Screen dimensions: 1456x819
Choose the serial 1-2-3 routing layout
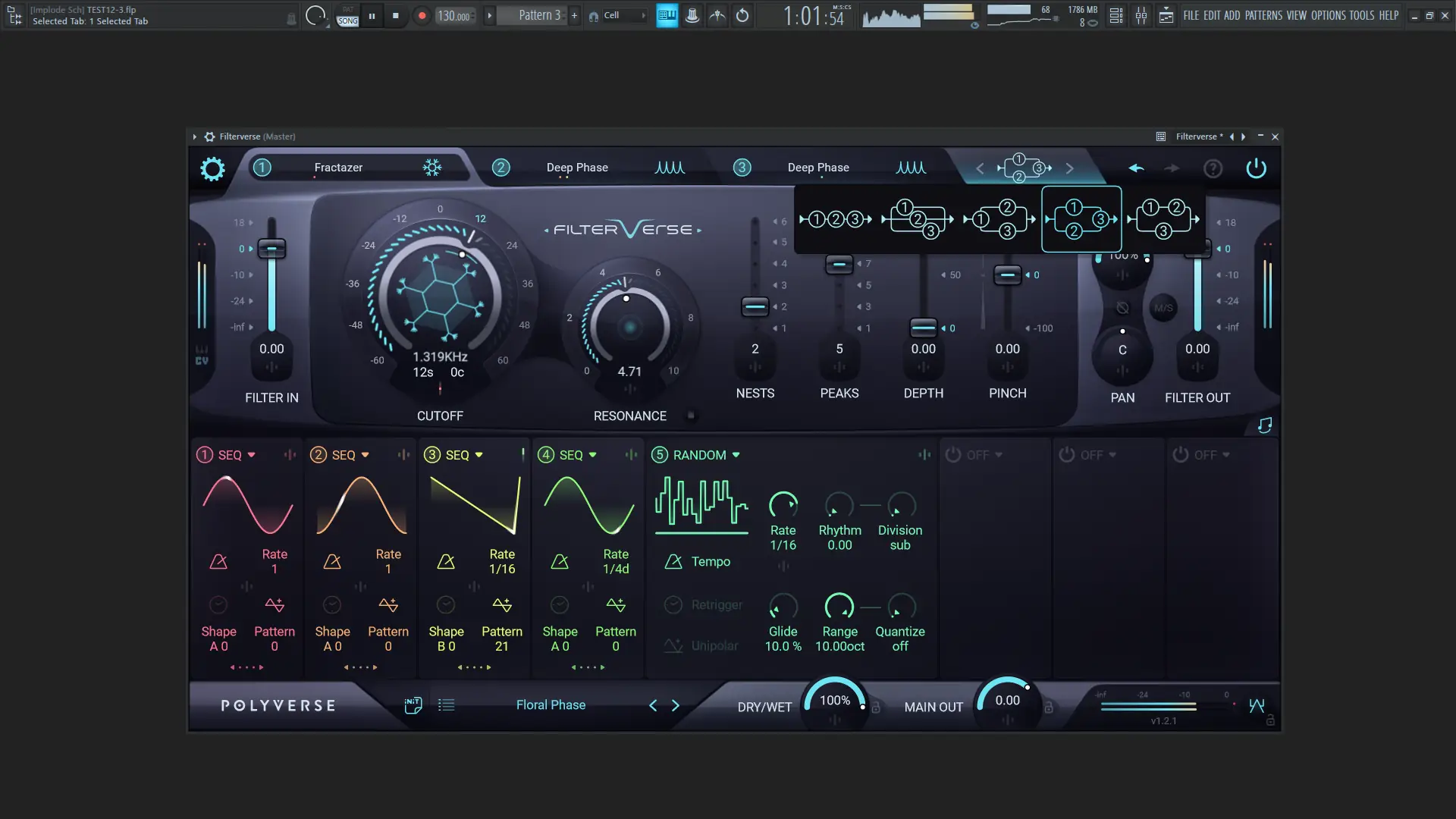pyautogui.click(x=836, y=219)
